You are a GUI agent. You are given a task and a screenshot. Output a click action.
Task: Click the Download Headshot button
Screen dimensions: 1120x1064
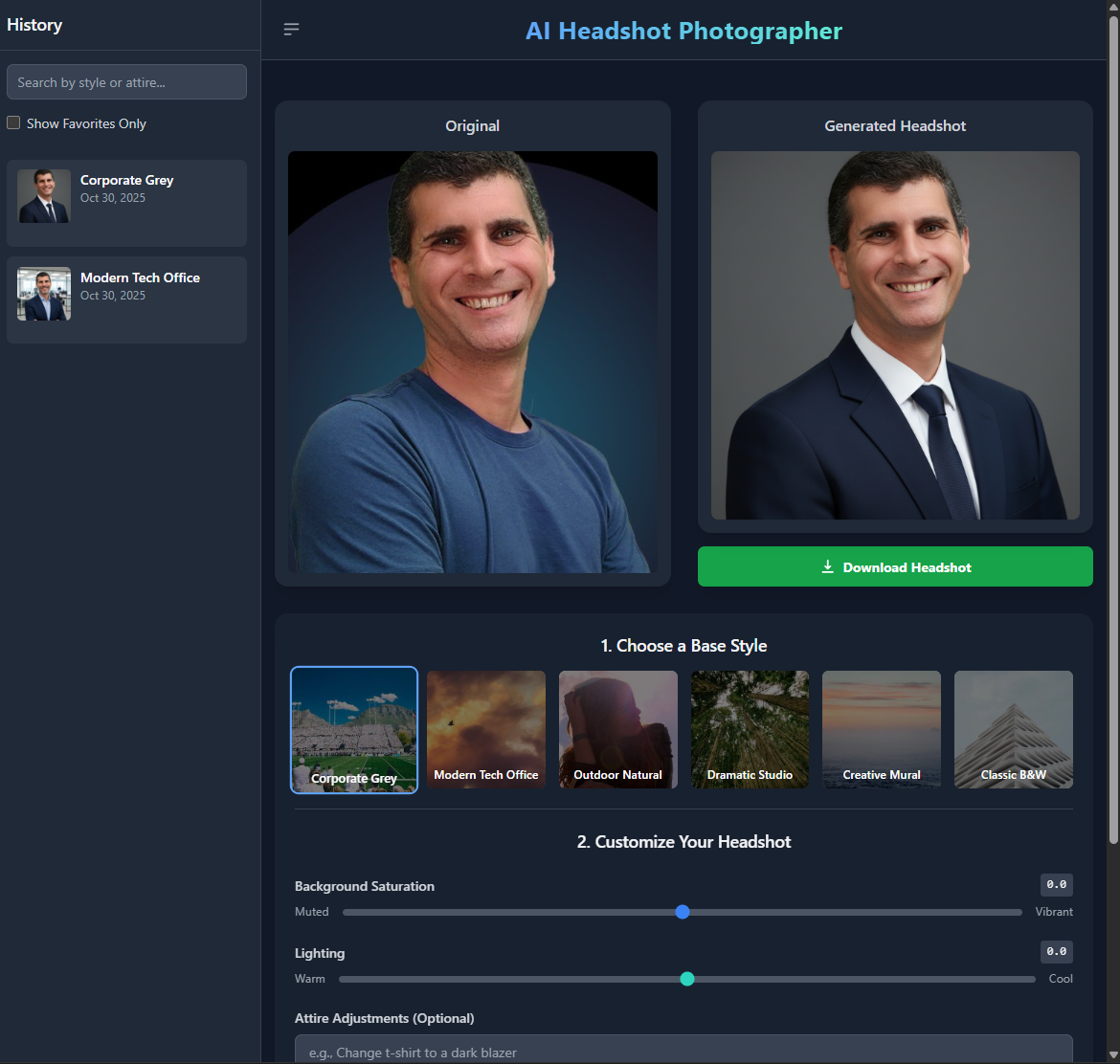pyautogui.click(x=895, y=567)
